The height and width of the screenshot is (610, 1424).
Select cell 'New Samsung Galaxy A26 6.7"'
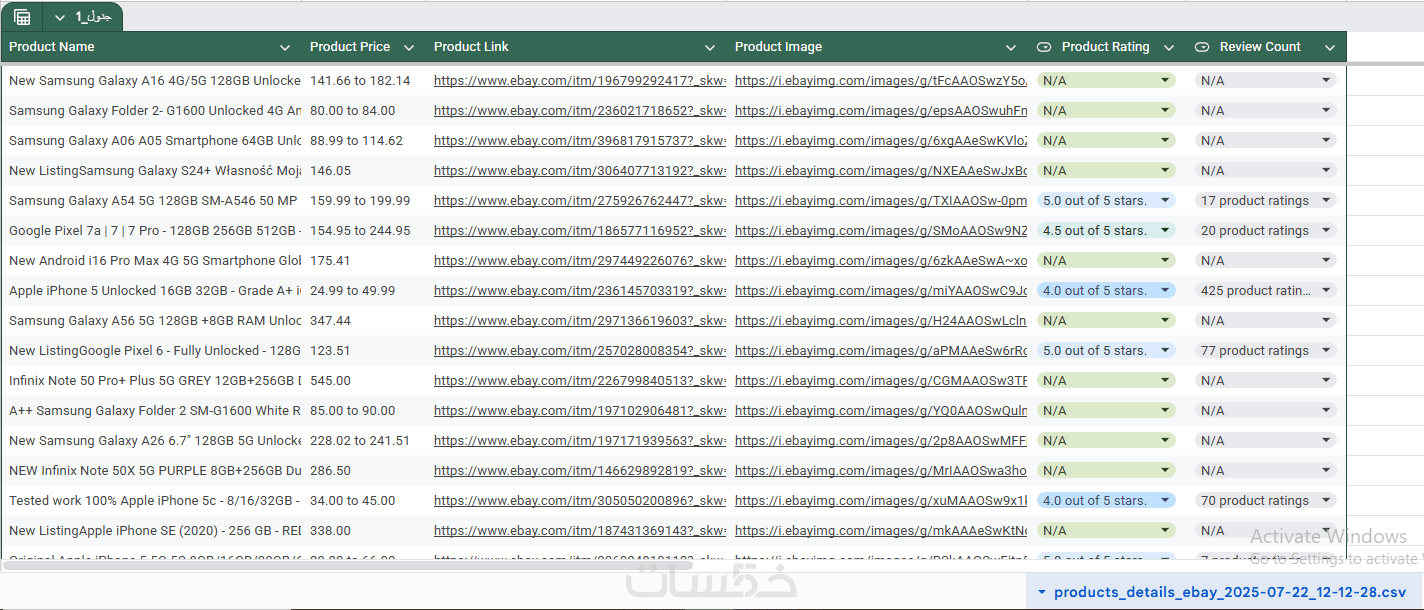[x=154, y=441]
